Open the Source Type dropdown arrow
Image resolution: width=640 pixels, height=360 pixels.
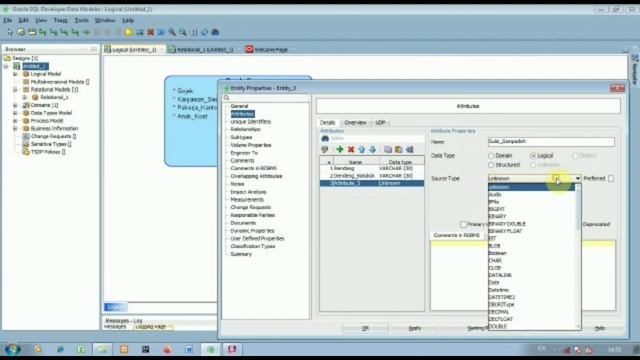click(578, 178)
